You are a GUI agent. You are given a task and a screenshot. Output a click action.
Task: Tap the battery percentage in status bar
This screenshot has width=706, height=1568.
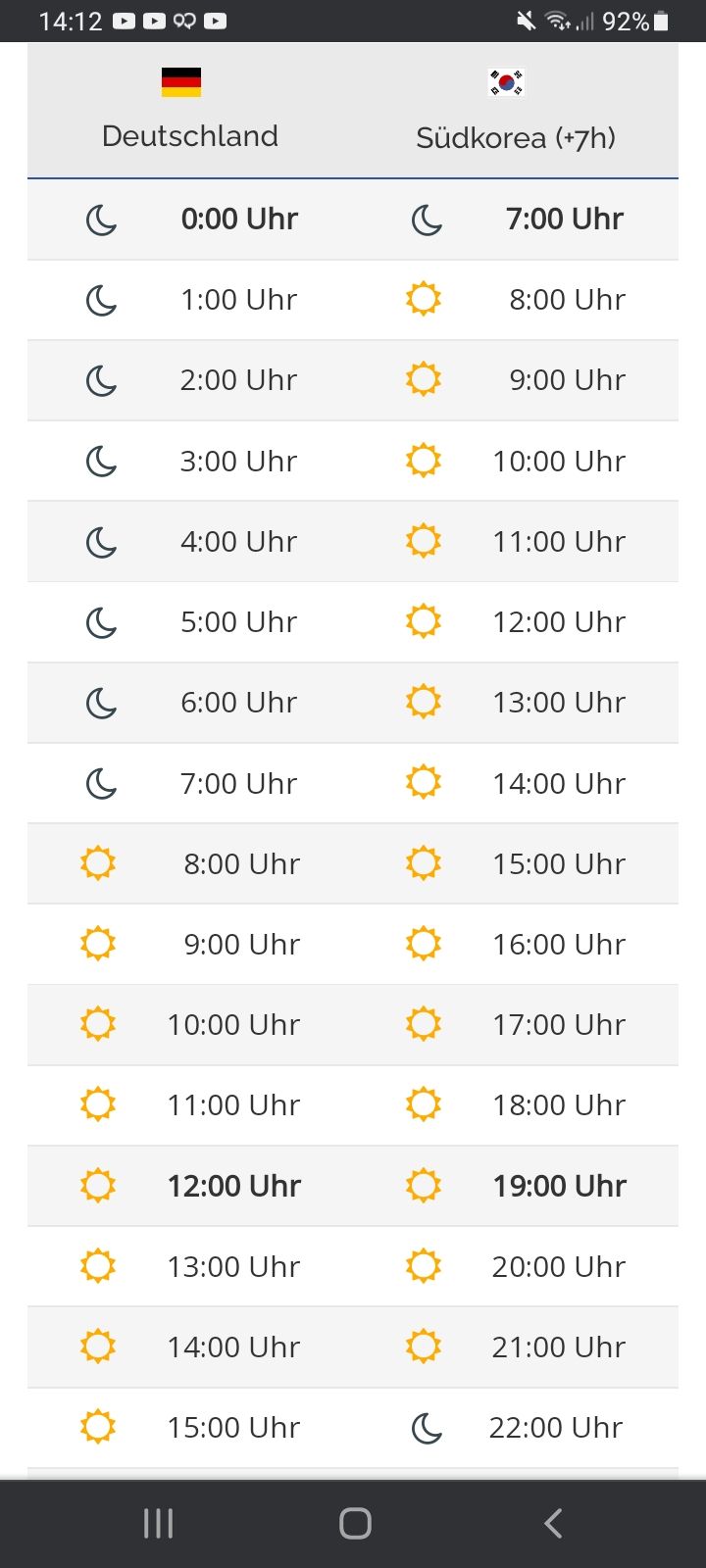pos(626,21)
